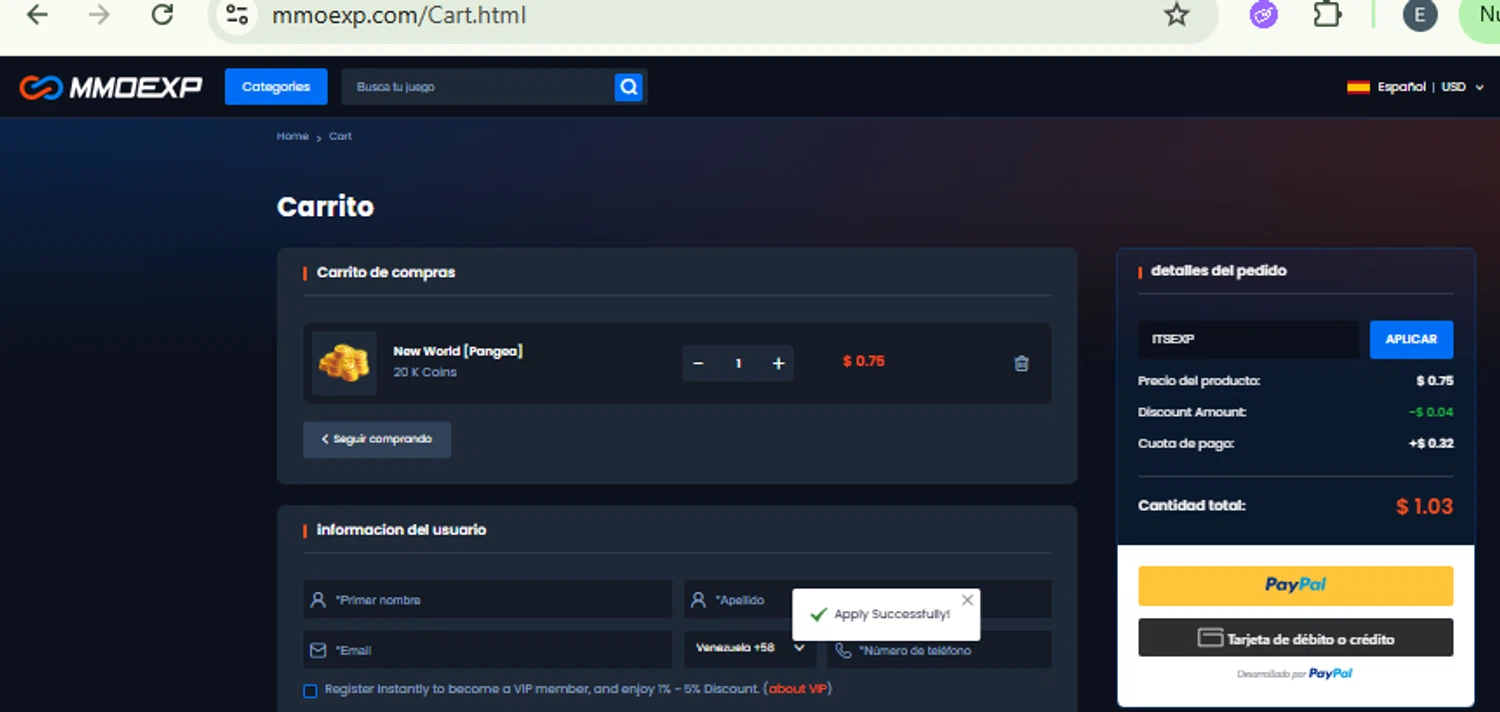
Task: Click the coupon code field with ITSEXP
Action: click(1248, 339)
